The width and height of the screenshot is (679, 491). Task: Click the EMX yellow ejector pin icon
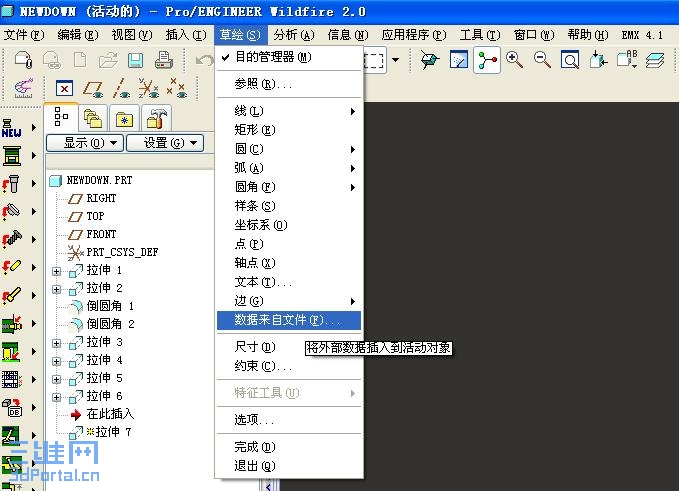click(x=12, y=267)
